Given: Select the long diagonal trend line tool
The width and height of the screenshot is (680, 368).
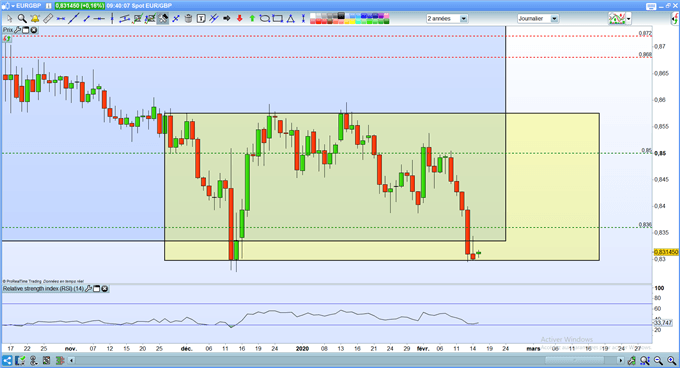Looking at the screenshot, I should (x=73, y=19).
